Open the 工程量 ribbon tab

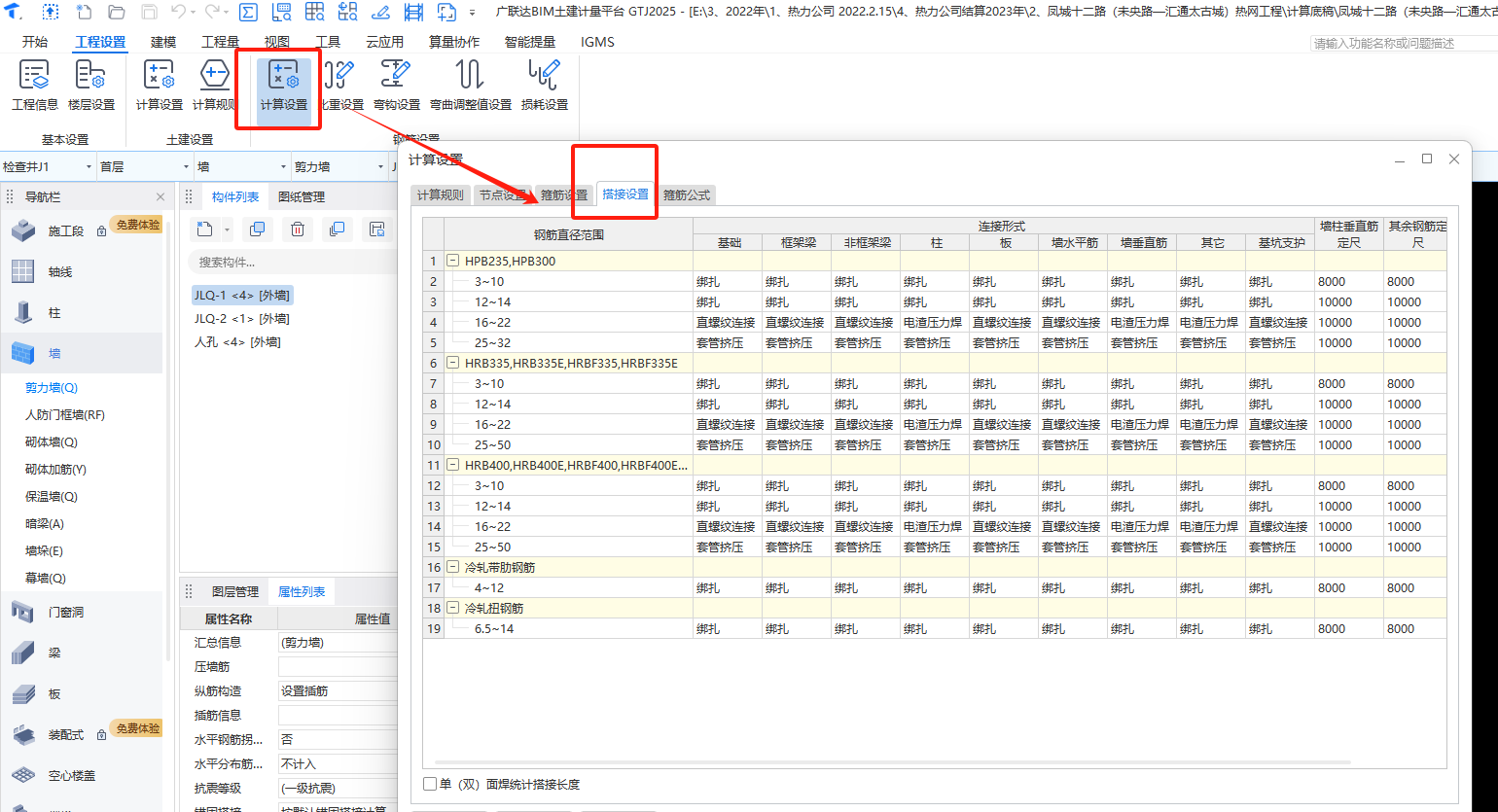point(220,42)
